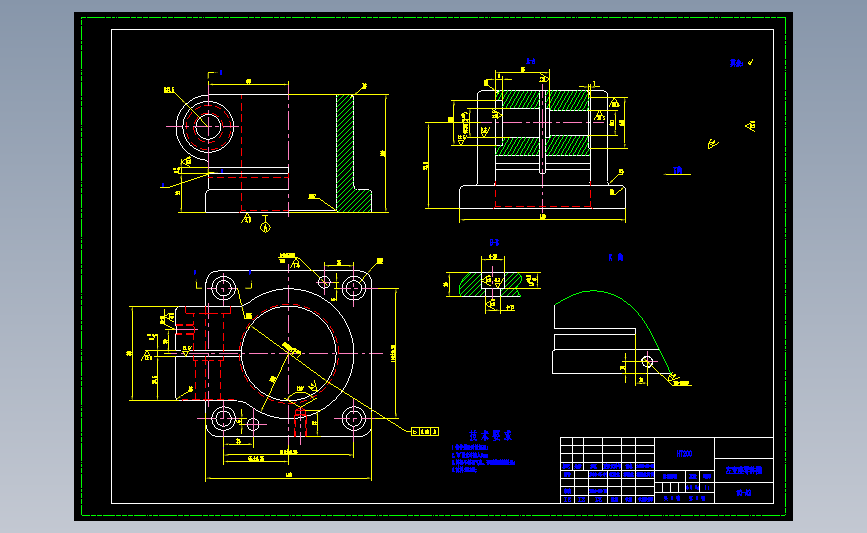
Task: Click the drawing number cell below the title
Action: pos(744,493)
